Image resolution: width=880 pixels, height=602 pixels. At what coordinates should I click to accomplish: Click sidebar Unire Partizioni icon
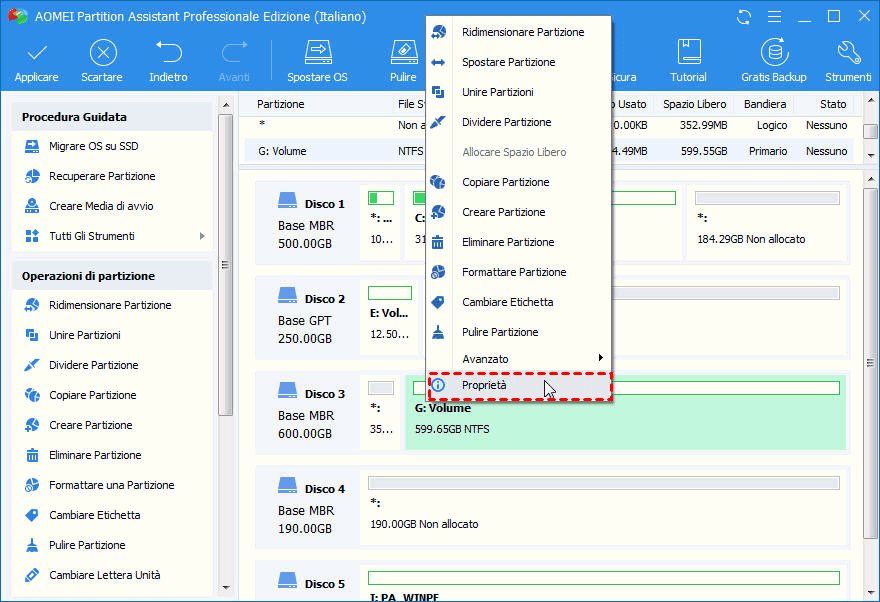(x=32, y=335)
